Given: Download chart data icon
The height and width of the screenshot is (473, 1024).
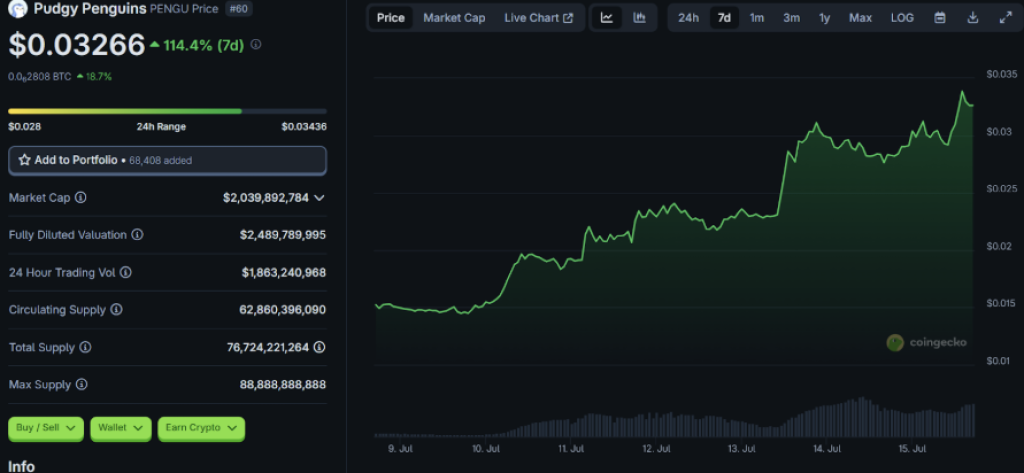Looking at the screenshot, I should click(x=972, y=18).
